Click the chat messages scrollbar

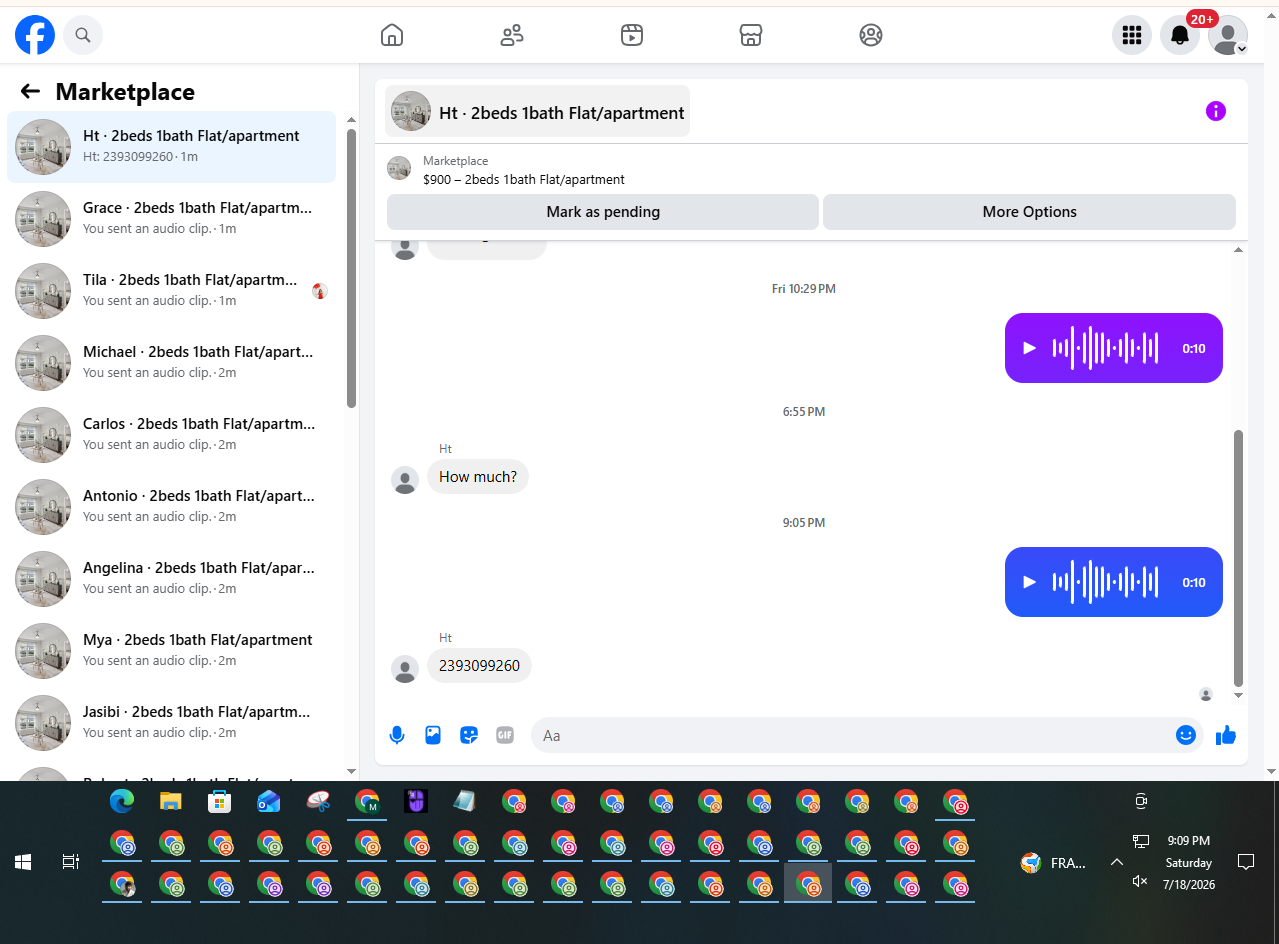point(1239,558)
